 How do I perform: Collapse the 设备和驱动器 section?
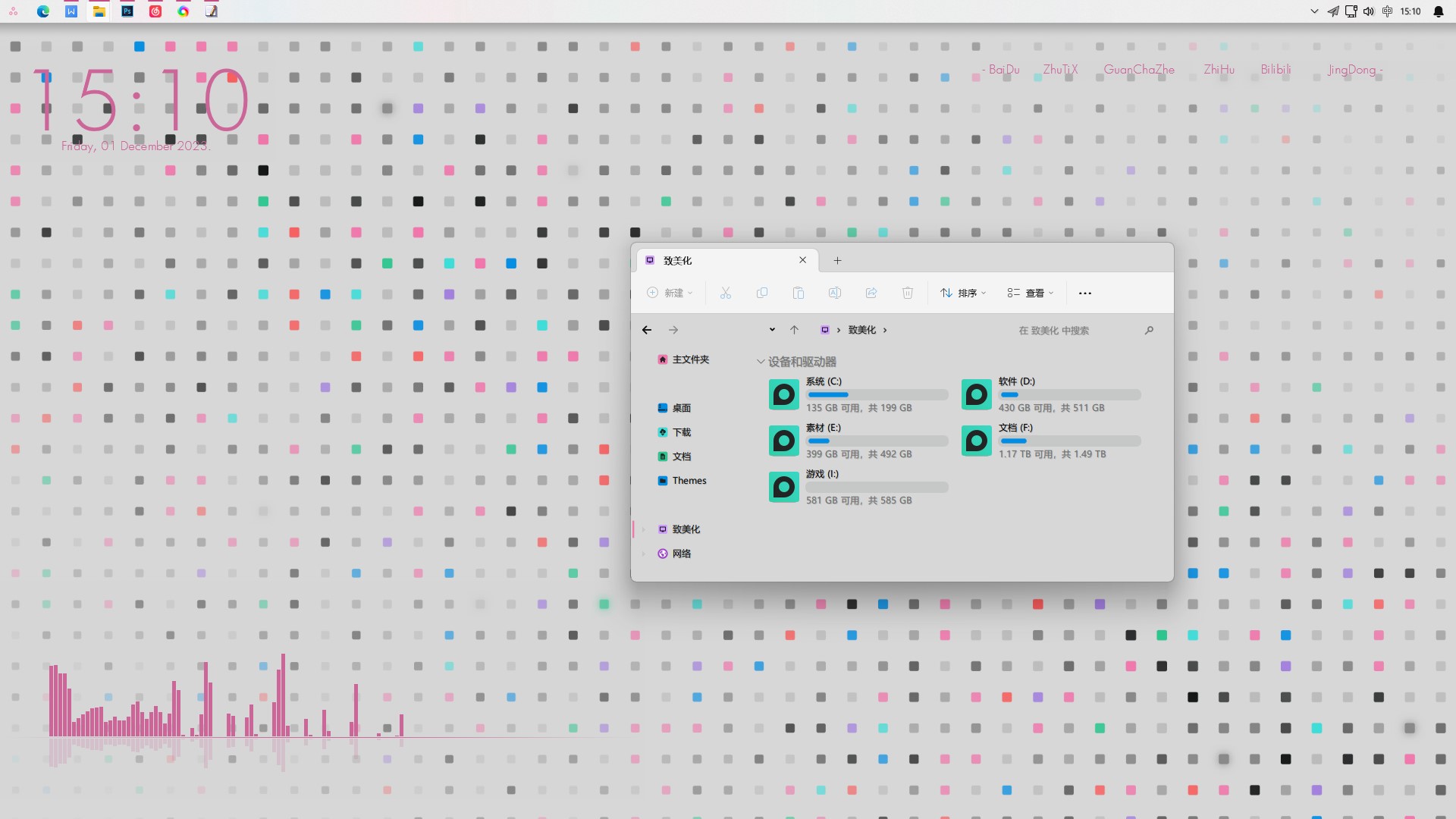[x=761, y=362]
